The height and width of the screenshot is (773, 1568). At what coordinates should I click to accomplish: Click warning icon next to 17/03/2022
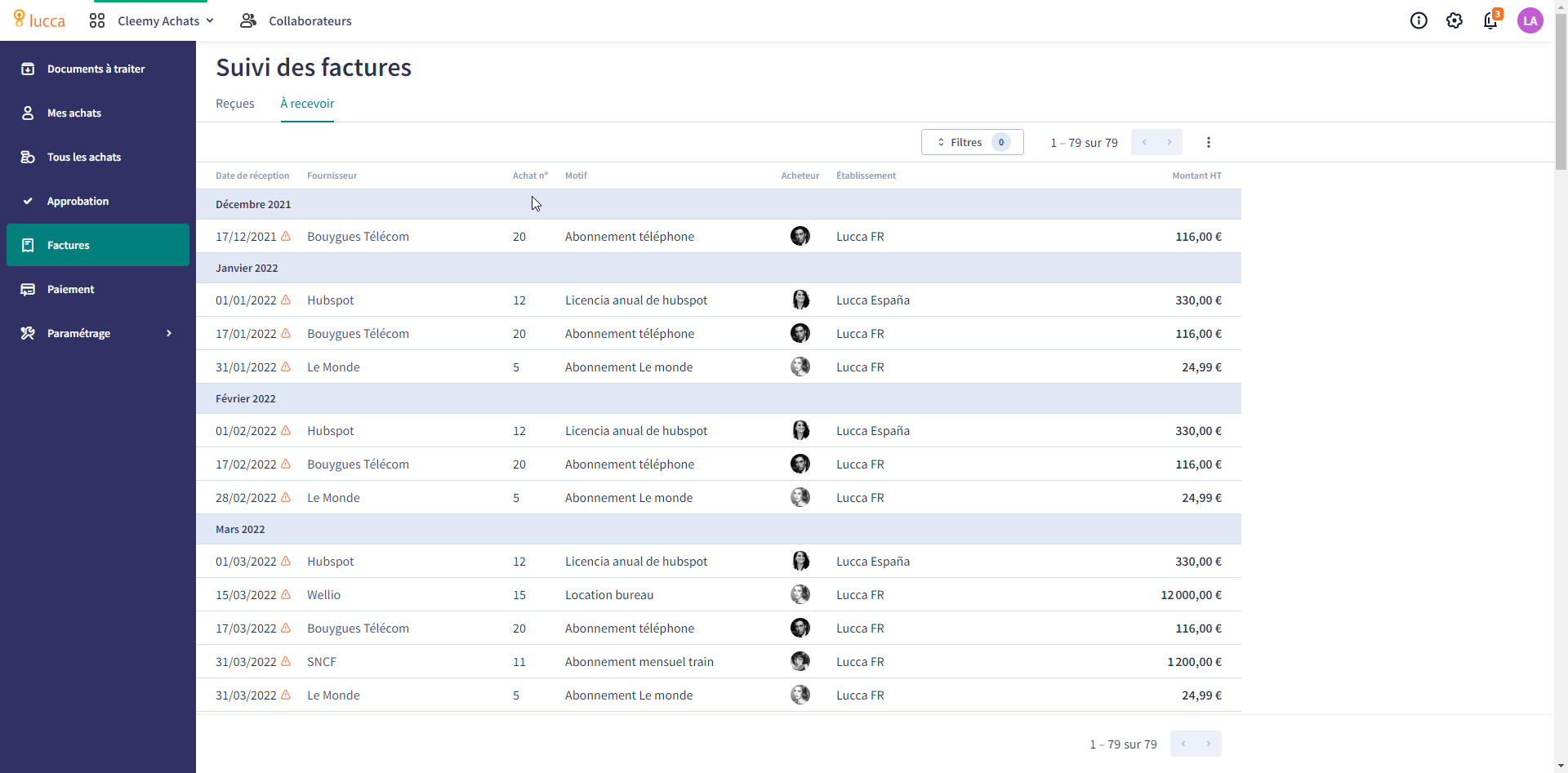click(x=286, y=628)
